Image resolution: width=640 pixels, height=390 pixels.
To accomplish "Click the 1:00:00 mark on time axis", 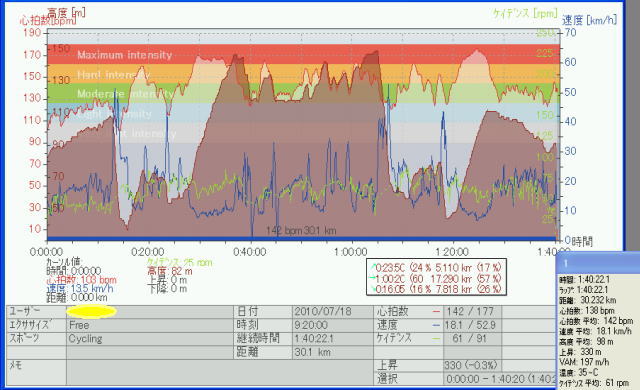I will (351, 252).
